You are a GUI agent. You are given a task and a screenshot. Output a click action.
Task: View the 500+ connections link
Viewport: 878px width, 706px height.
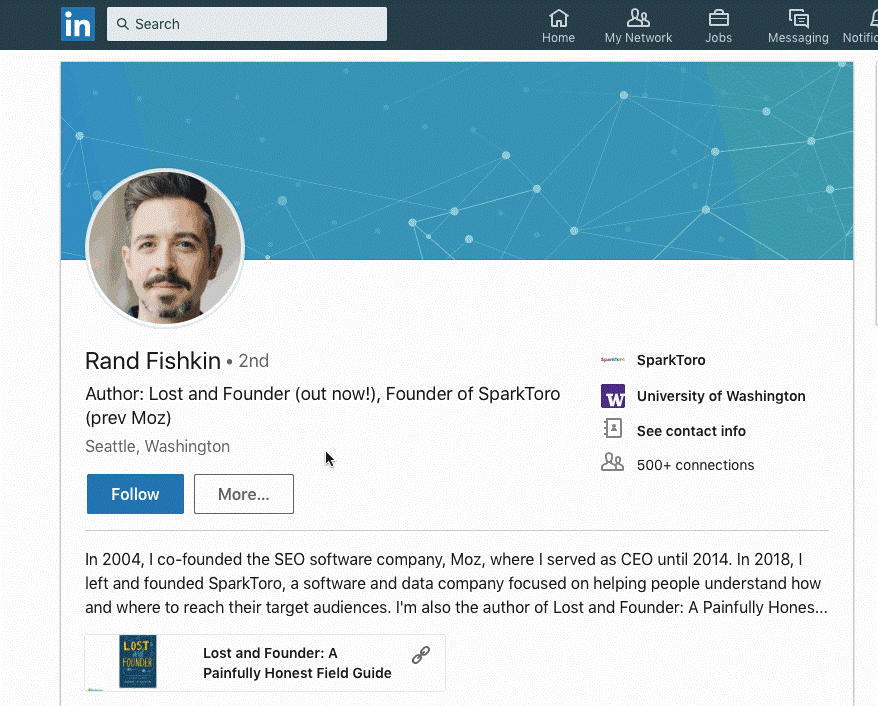[695, 465]
